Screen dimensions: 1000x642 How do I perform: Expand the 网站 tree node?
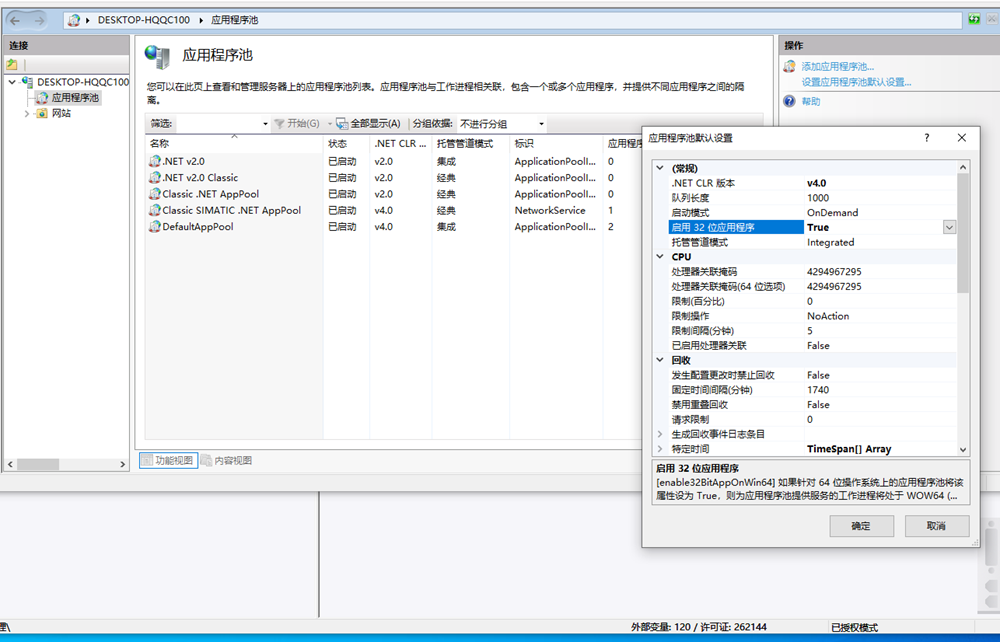[x=27, y=114]
